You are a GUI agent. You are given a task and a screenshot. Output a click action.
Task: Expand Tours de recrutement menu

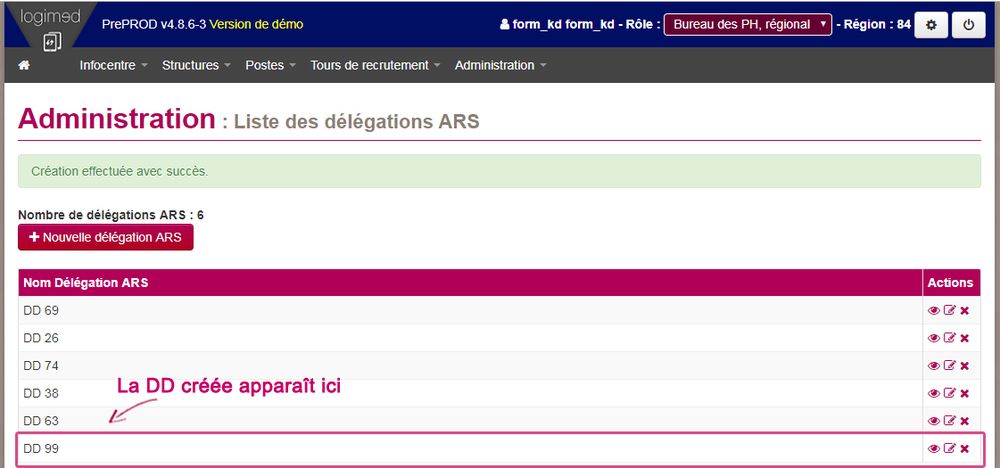coord(375,65)
